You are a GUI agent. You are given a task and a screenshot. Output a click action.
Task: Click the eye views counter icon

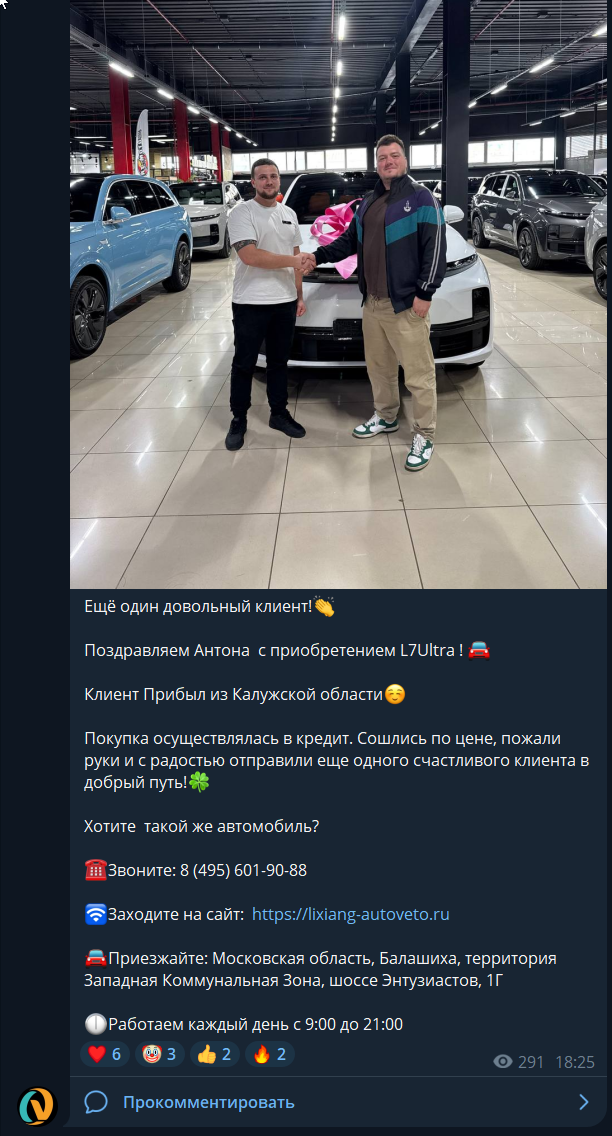(x=503, y=1062)
